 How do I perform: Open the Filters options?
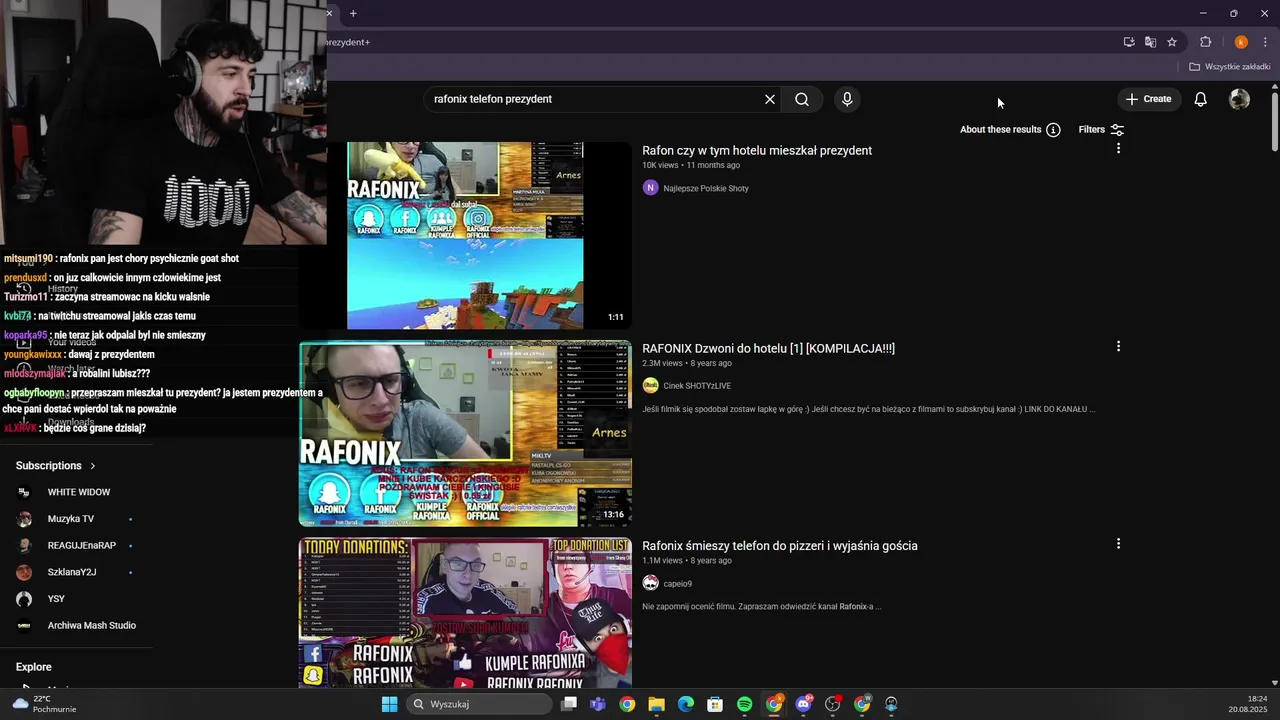pos(1101,129)
